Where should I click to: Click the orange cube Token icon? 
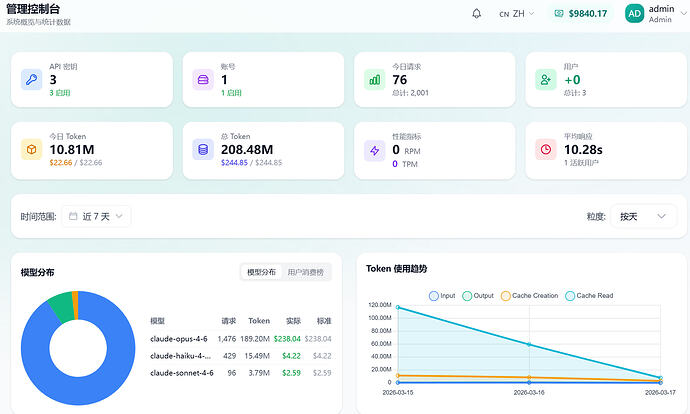point(32,150)
